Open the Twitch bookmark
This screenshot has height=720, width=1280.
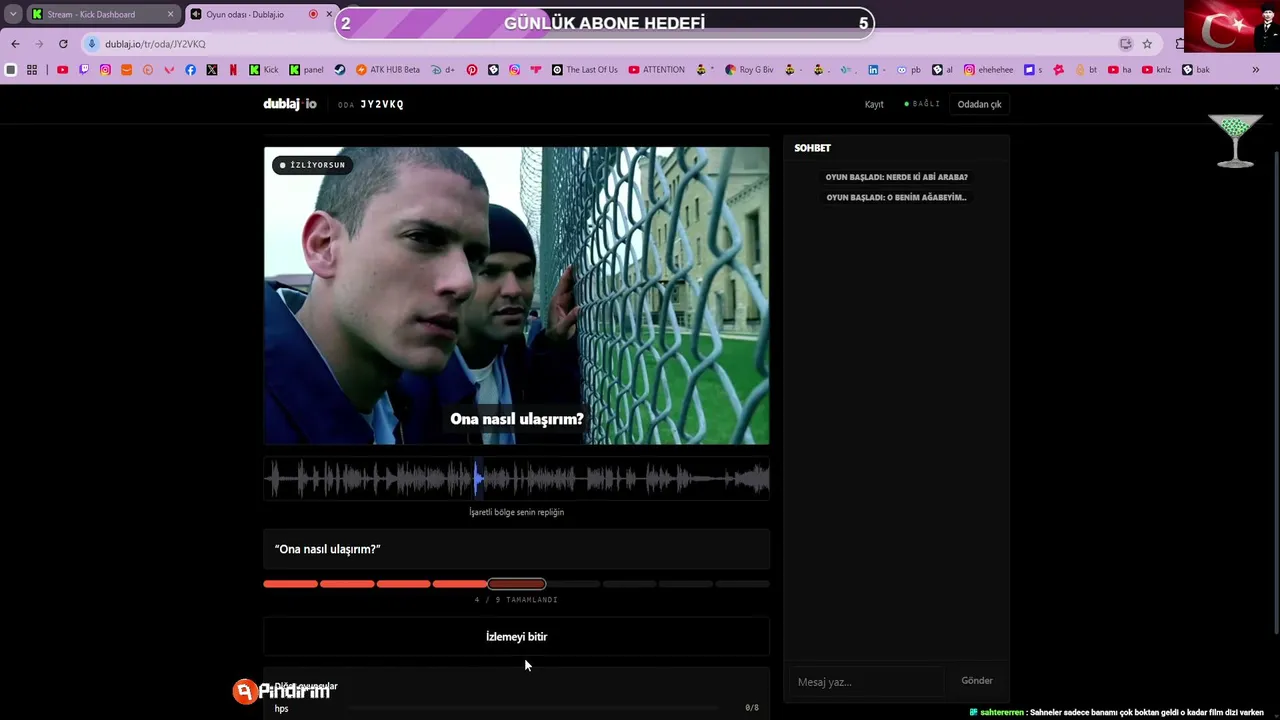point(84,70)
